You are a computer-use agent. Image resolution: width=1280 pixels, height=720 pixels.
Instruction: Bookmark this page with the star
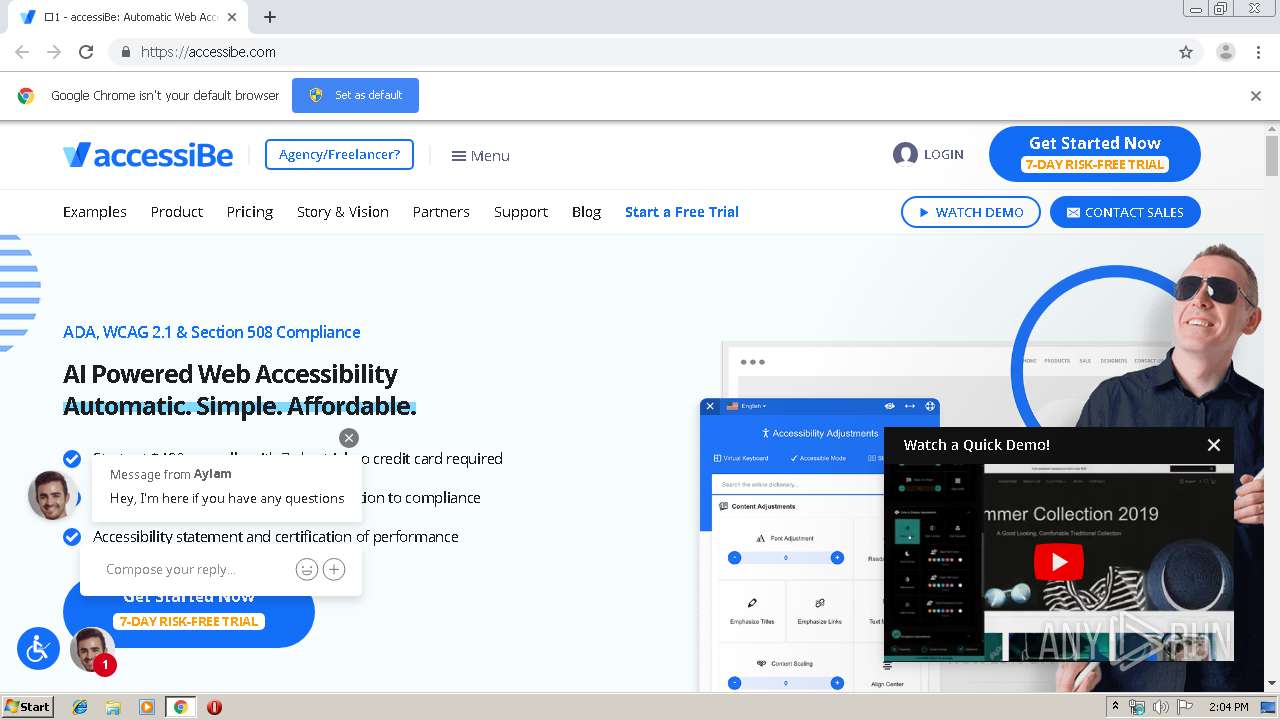click(x=1186, y=52)
